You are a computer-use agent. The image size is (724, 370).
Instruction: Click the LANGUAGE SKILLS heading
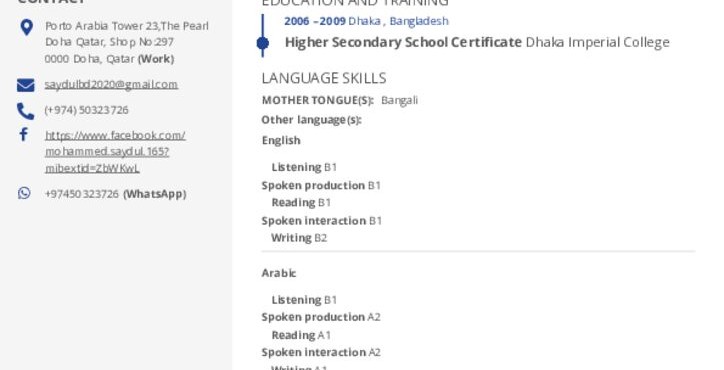(324, 78)
